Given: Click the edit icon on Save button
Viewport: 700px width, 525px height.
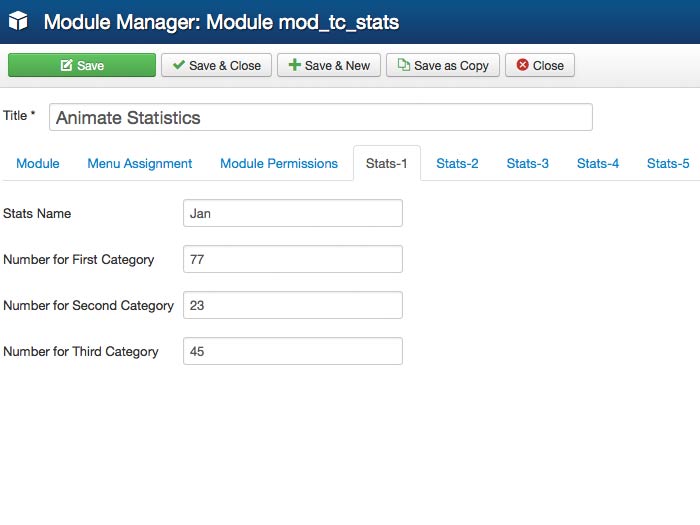Looking at the screenshot, I should [x=66, y=65].
